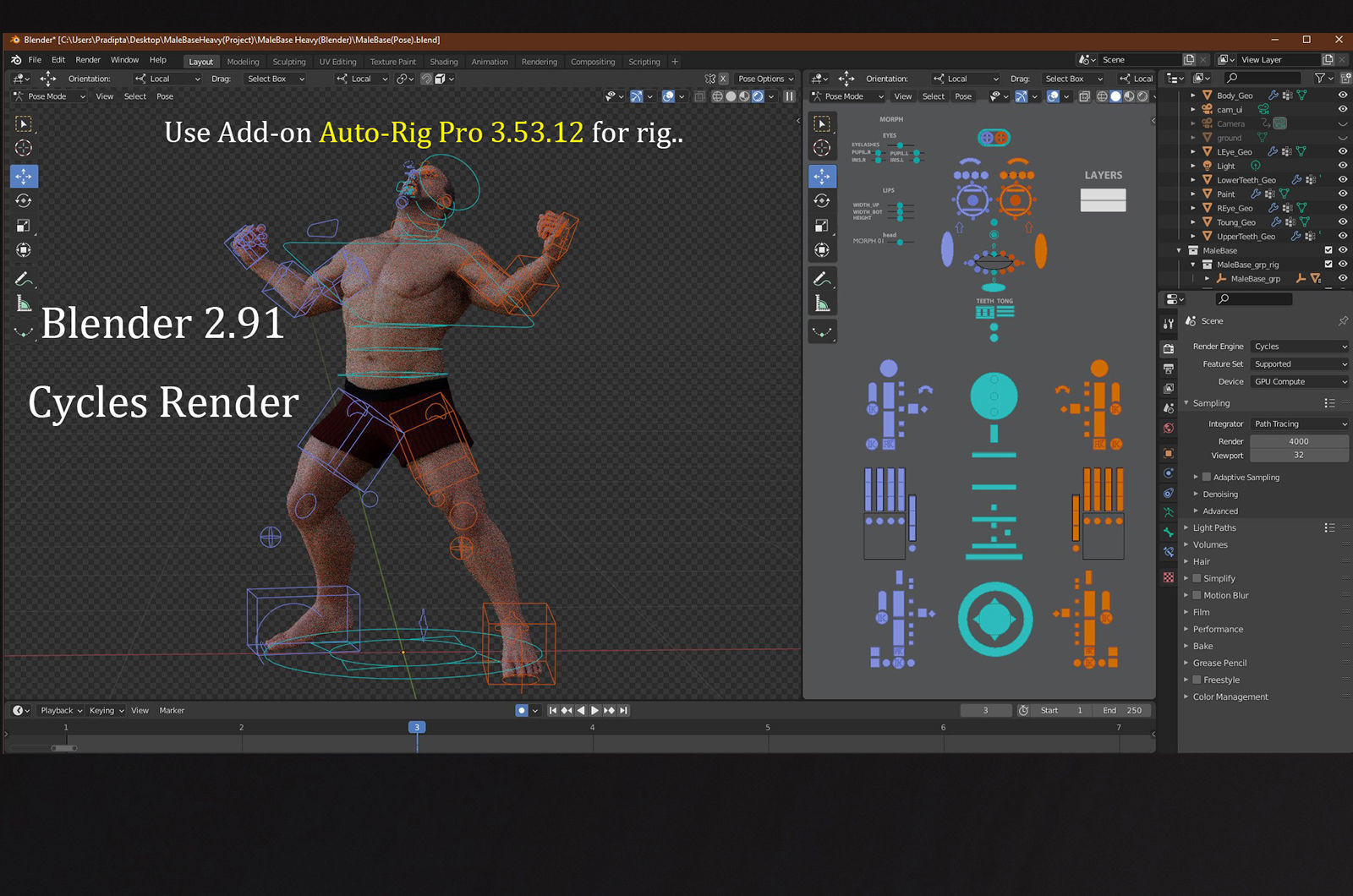Pause the left viewport render preview
The image size is (1353, 896).
[789, 96]
